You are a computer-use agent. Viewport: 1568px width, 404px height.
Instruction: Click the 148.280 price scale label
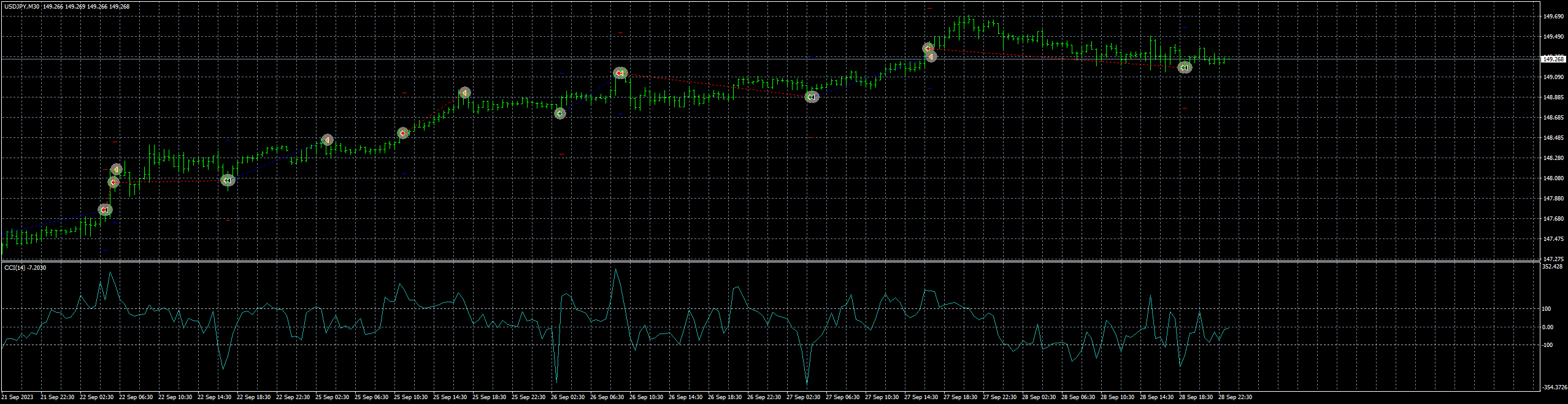[x=1553, y=158]
